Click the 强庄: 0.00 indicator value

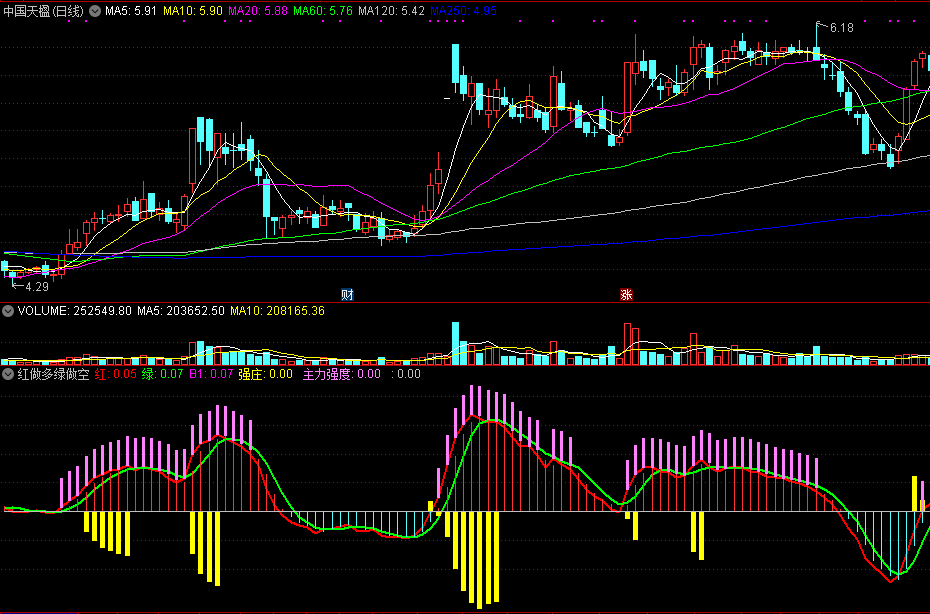click(x=266, y=374)
